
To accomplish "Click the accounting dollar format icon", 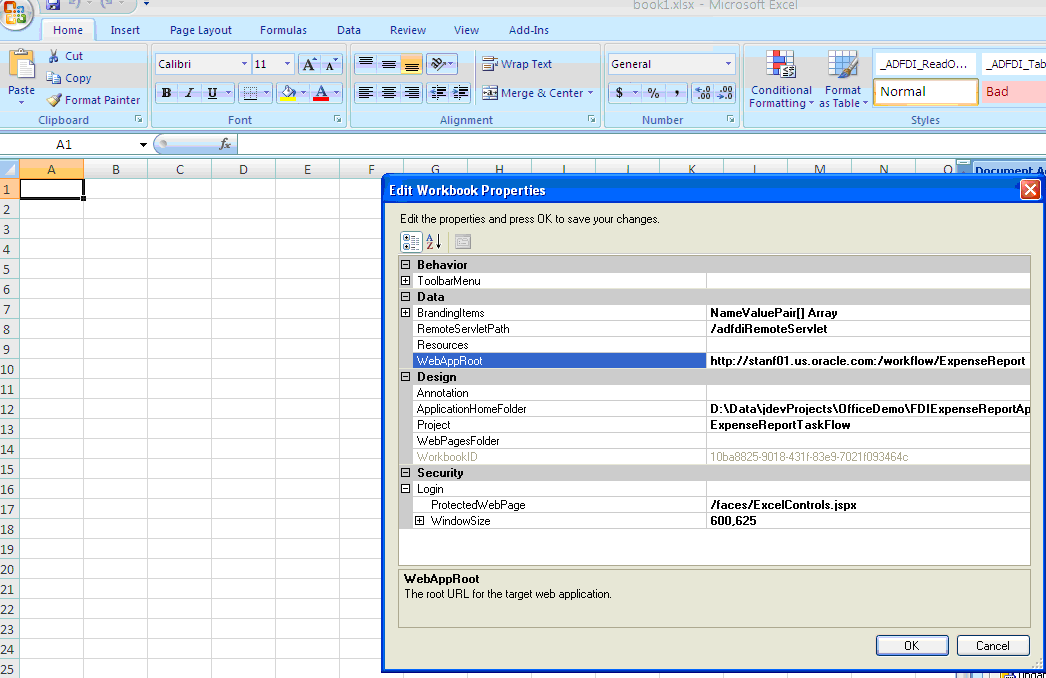I will click(620, 93).
